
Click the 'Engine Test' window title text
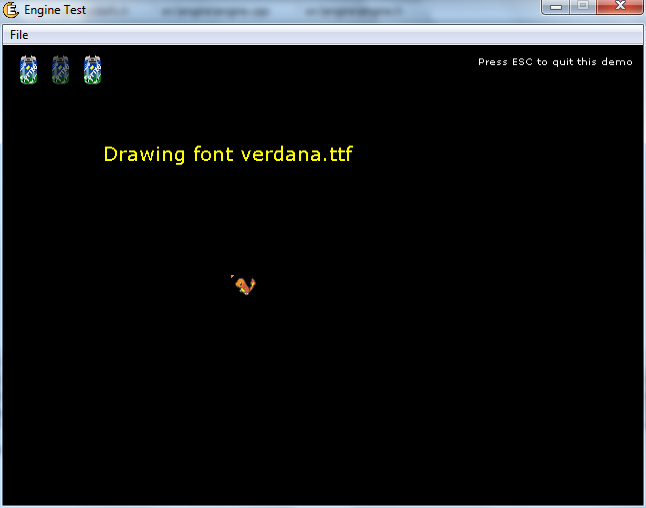[55, 10]
